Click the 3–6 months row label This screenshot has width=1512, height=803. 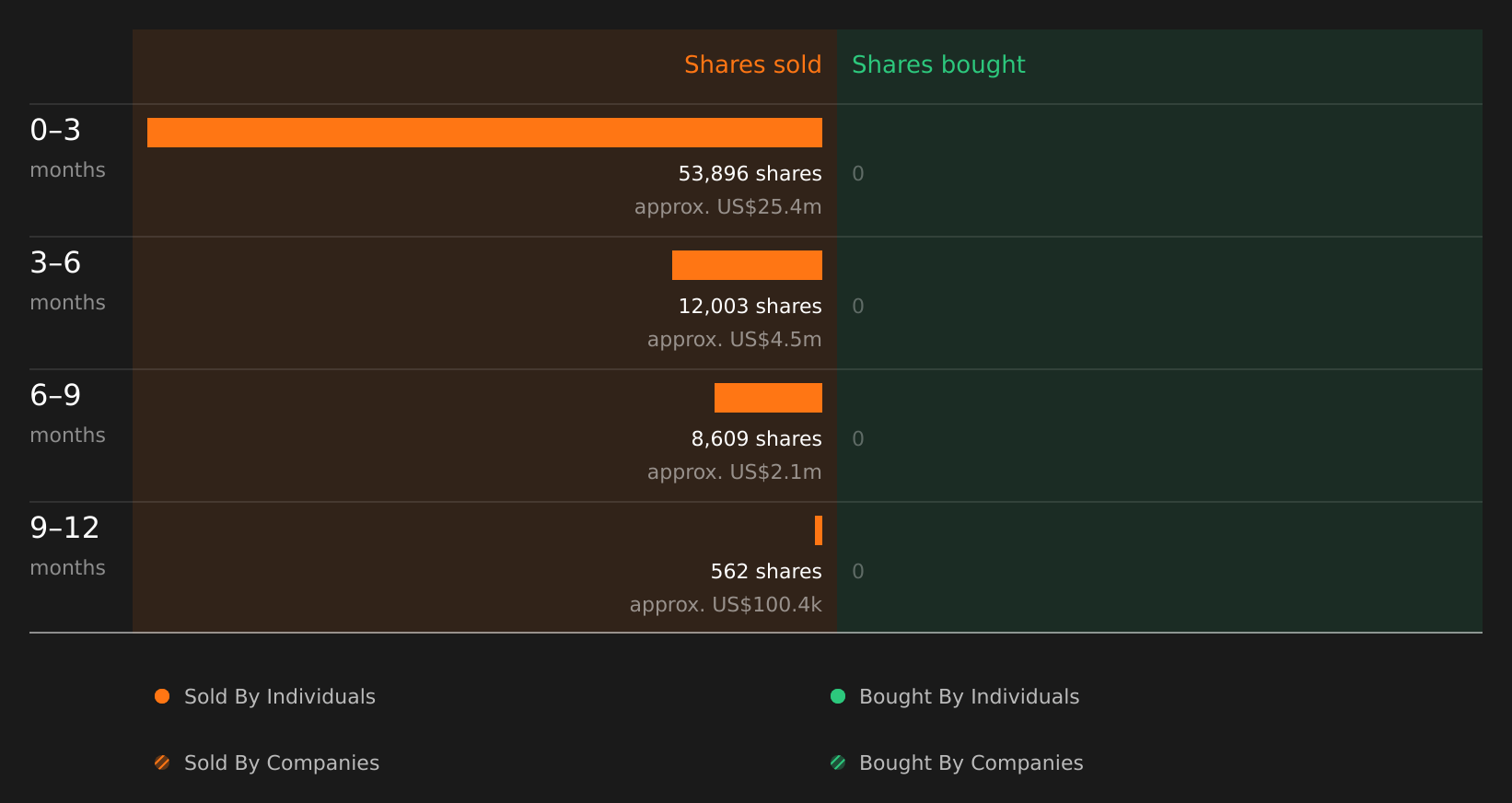[x=67, y=281]
